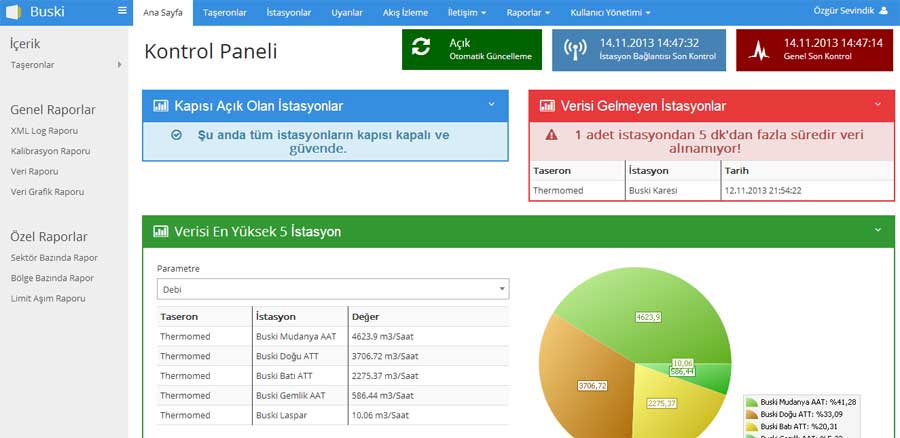Open the Akış İzleme menu item

click(x=405, y=13)
